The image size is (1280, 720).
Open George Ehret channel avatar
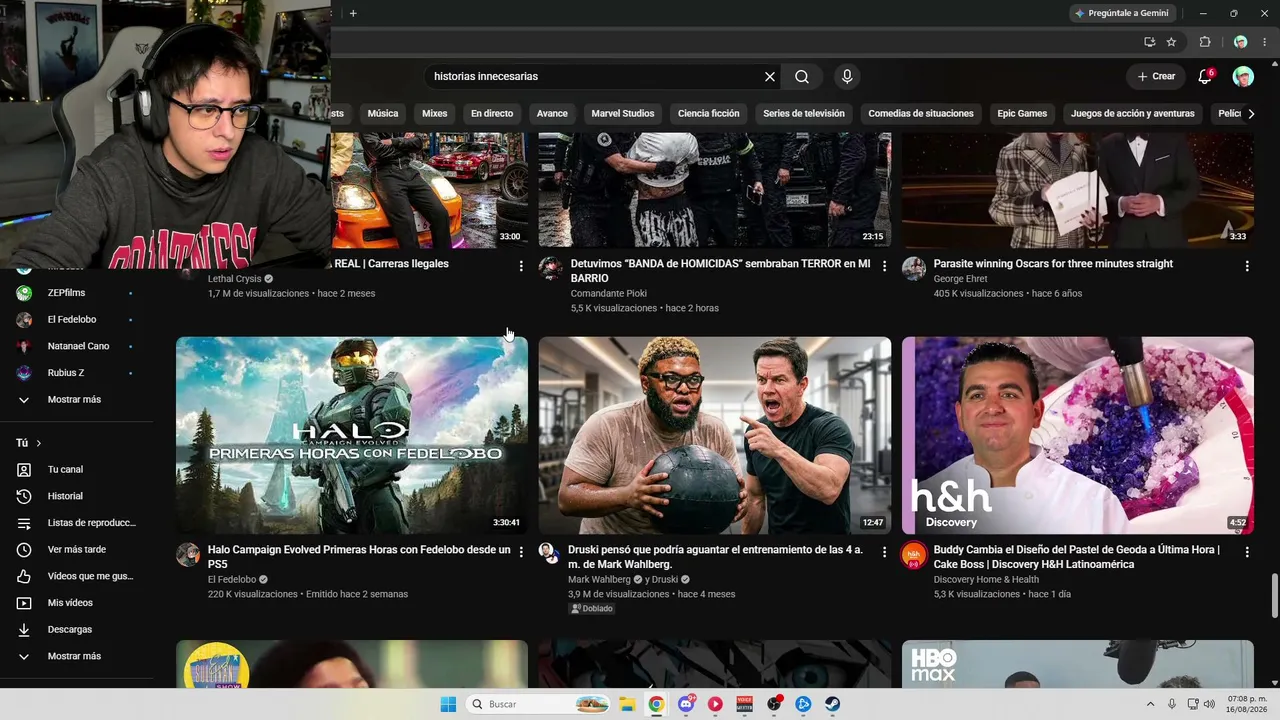[x=914, y=268]
